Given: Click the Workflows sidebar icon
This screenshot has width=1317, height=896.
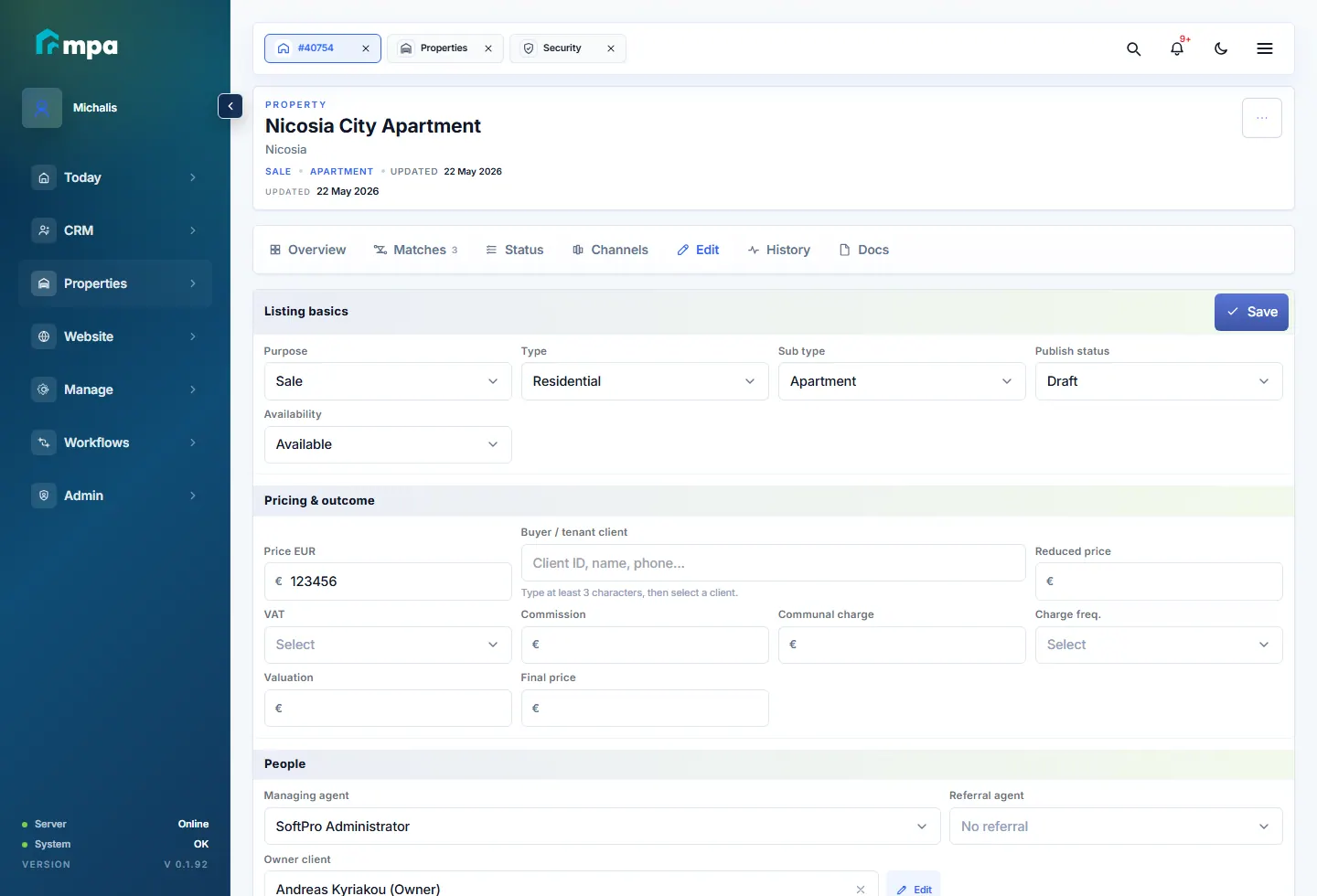Looking at the screenshot, I should click(44, 443).
